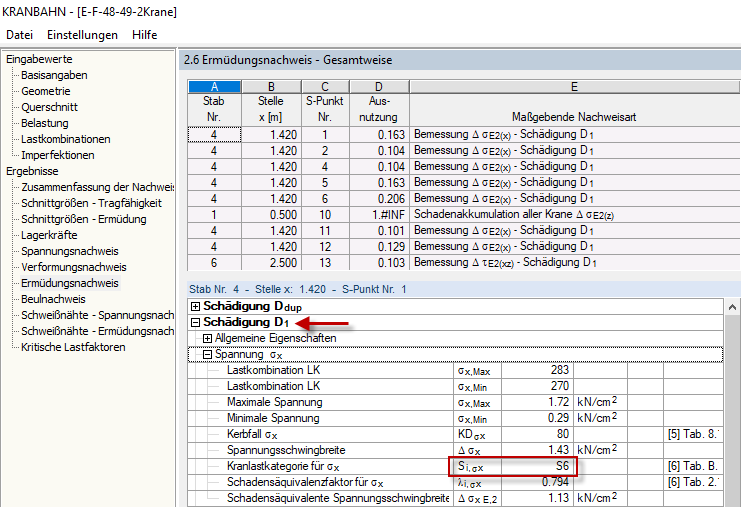Expand Allgemeine Eigenschaften node

click(207, 338)
